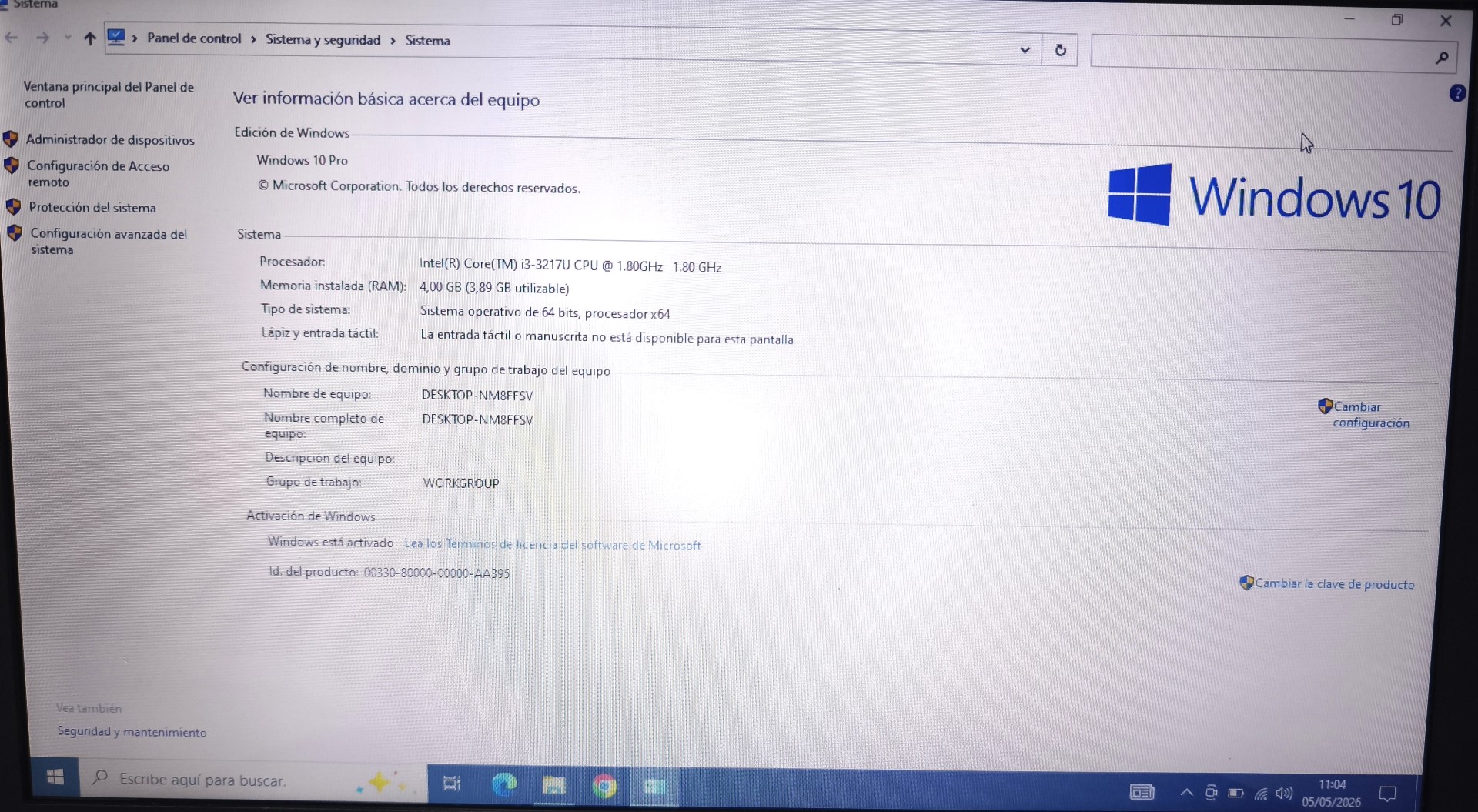Select Sistema in breadcrumb path
1478x812 pixels.
[x=427, y=40]
